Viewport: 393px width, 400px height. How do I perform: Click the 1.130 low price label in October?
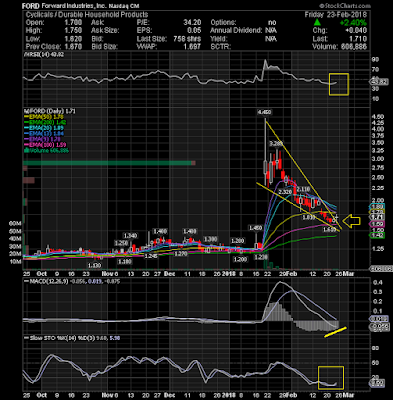coord(94,265)
